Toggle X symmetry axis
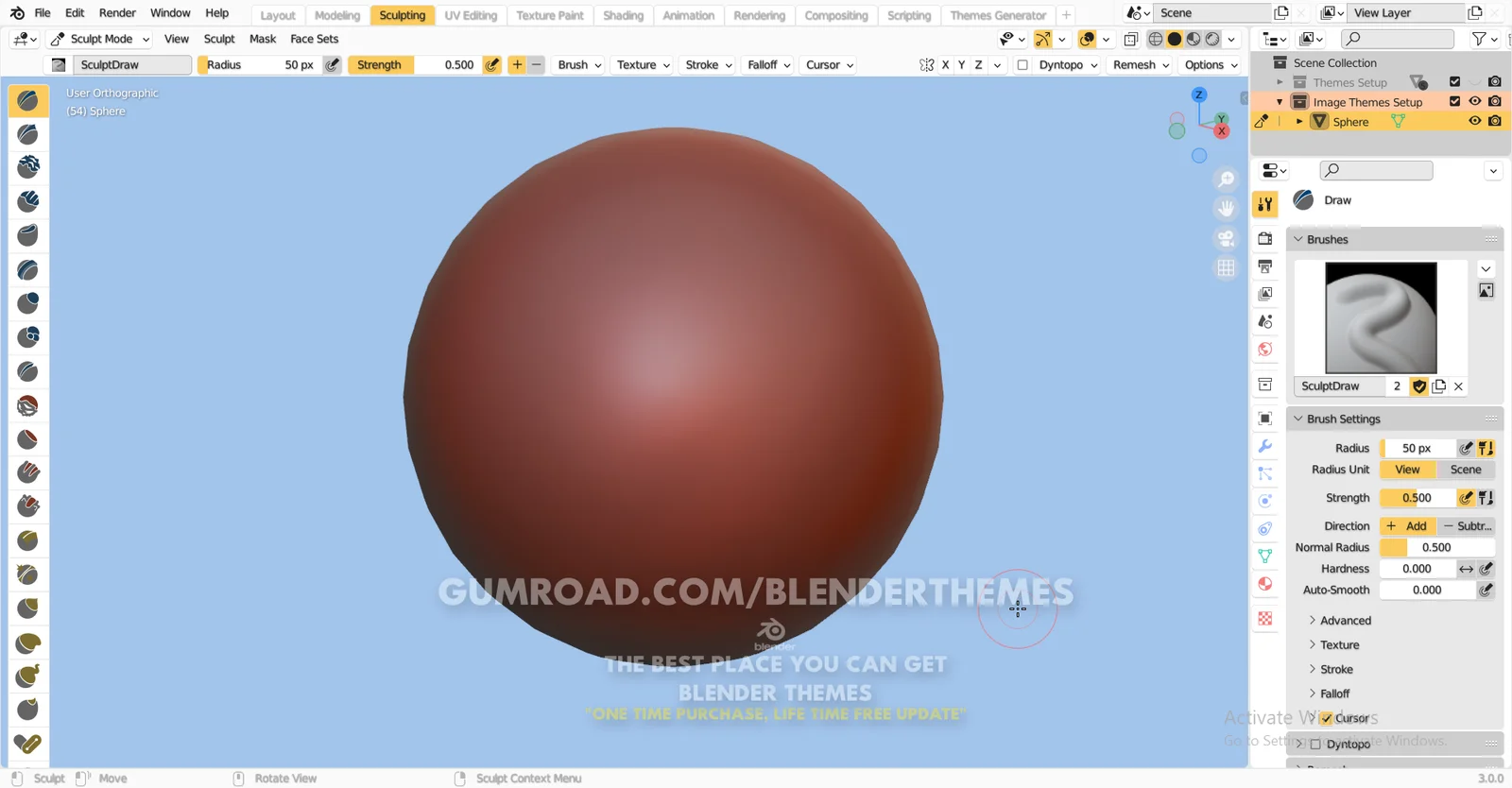1512x788 pixels. tap(945, 65)
